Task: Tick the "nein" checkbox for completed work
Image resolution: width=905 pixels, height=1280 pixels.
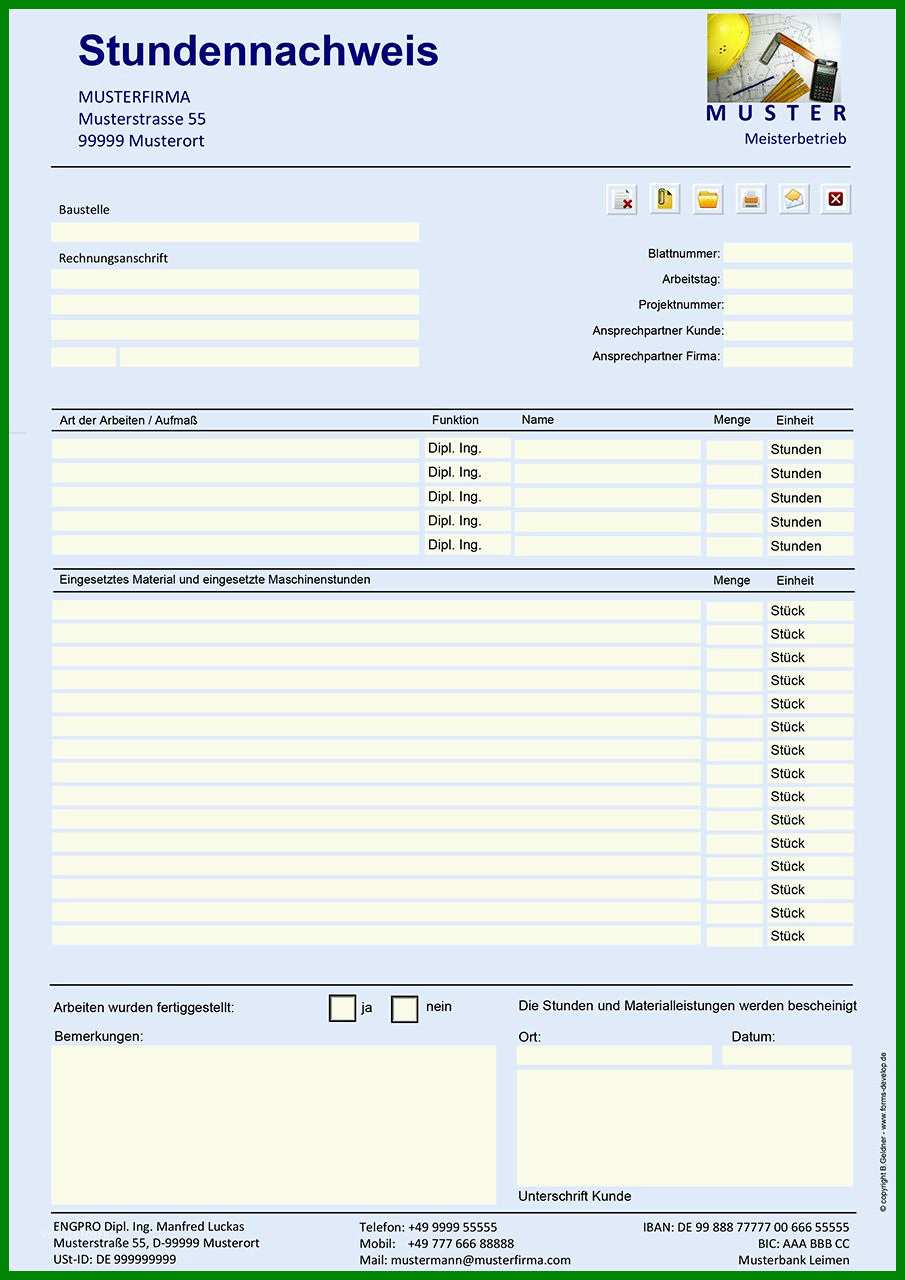Action: [404, 1008]
